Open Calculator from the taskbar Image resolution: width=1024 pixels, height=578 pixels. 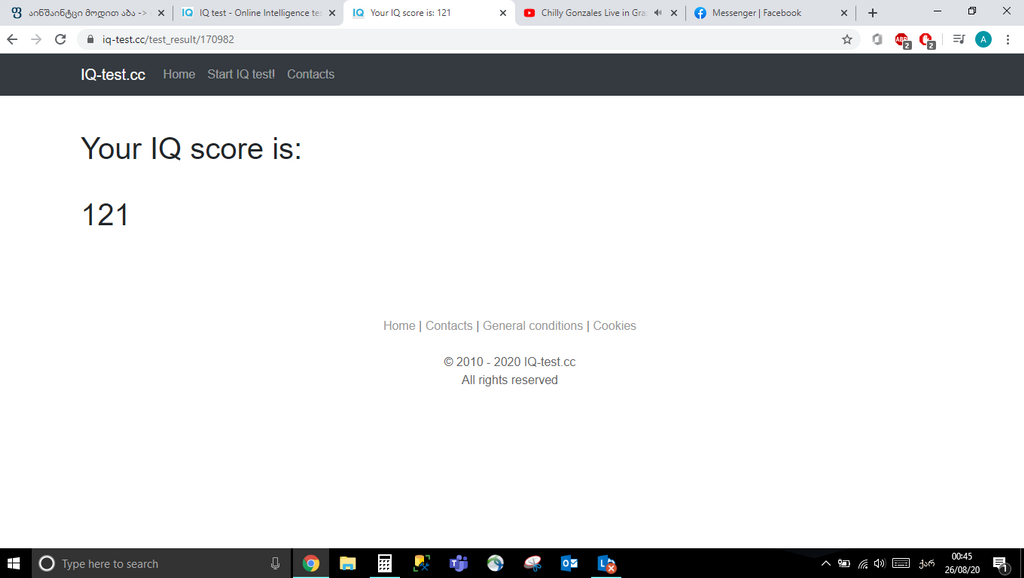[385, 563]
